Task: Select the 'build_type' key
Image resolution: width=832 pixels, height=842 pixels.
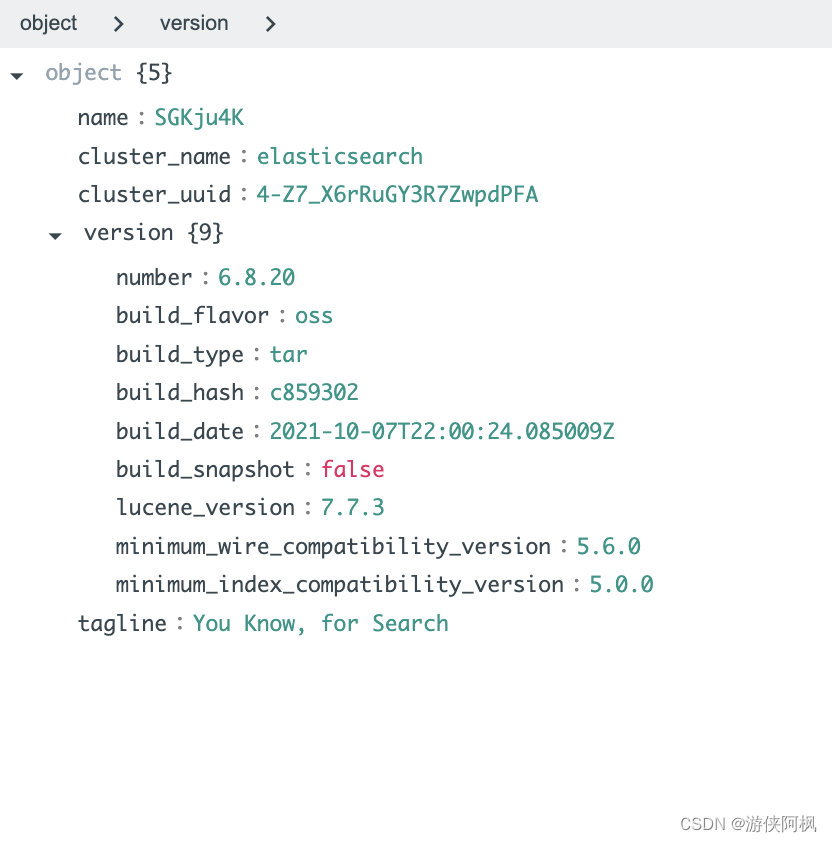Action: 180,355
